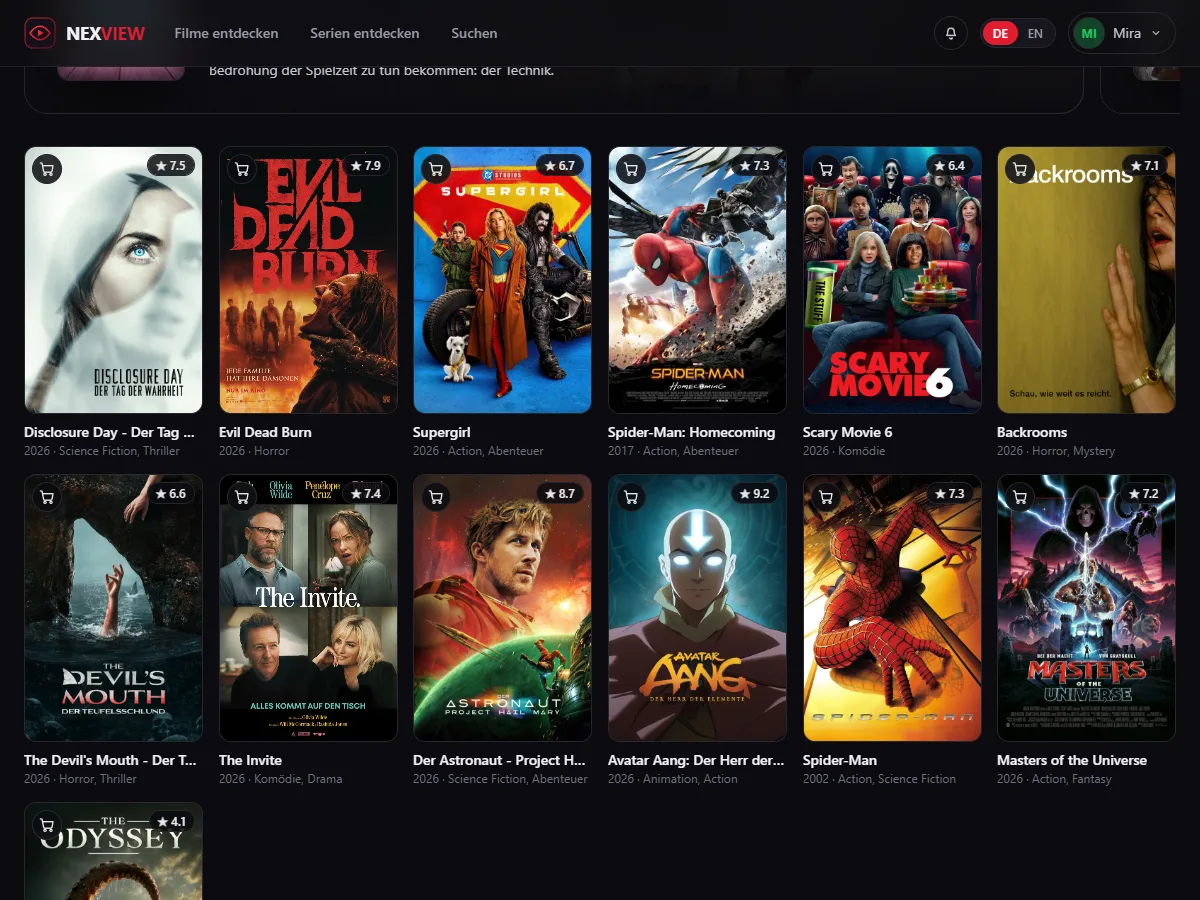Image resolution: width=1200 pixels, height=900 pixels.
Task: Open Backrooms title link
Action: click(1032, 432)
